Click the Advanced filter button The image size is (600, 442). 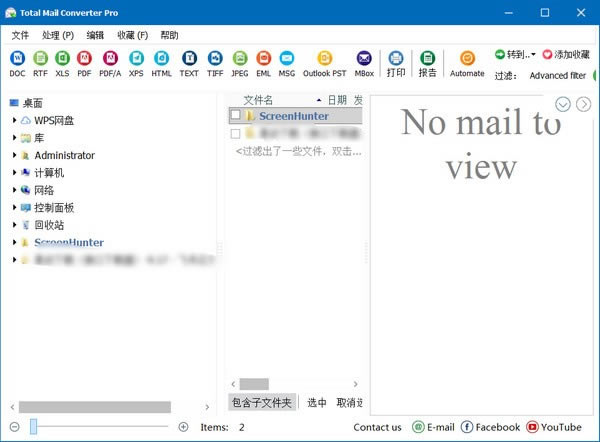point(558,75)
